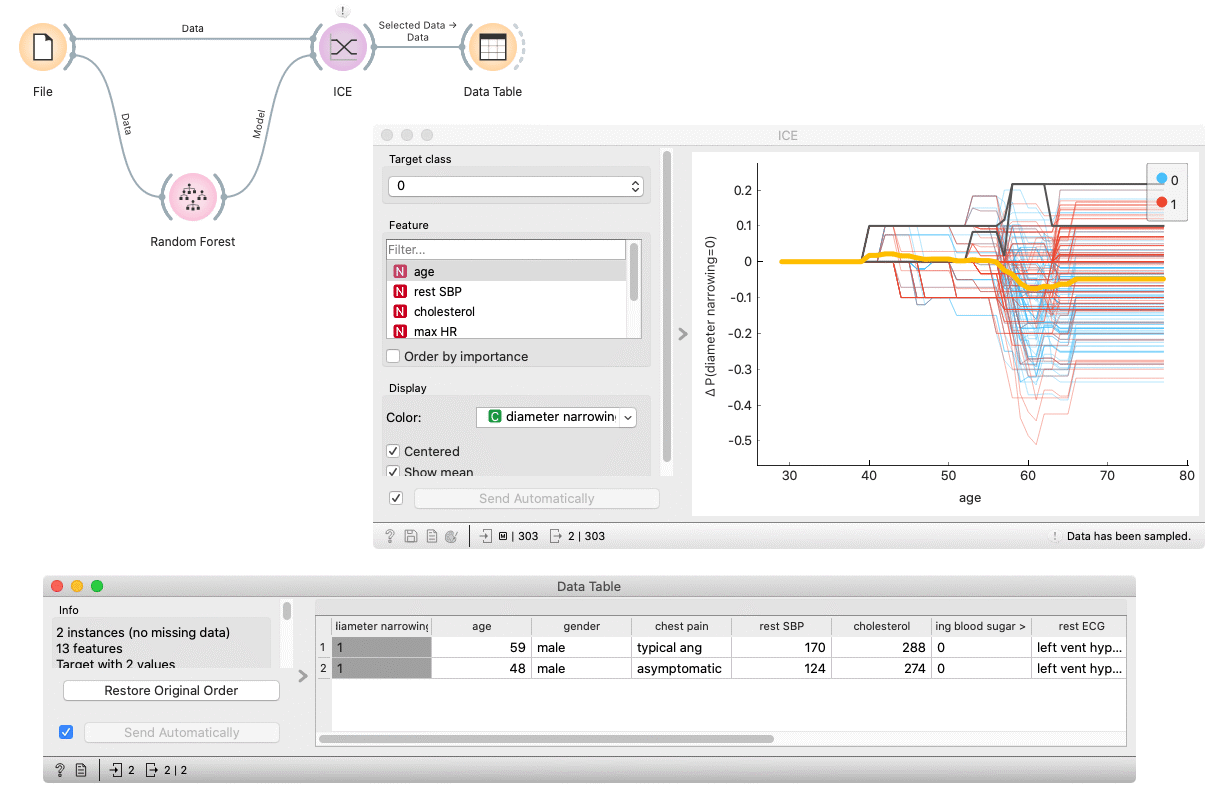The width and height of the screenshot is (1211, 790).
Task: Open the report icon in ICE status bar
Action: point(431,537)
